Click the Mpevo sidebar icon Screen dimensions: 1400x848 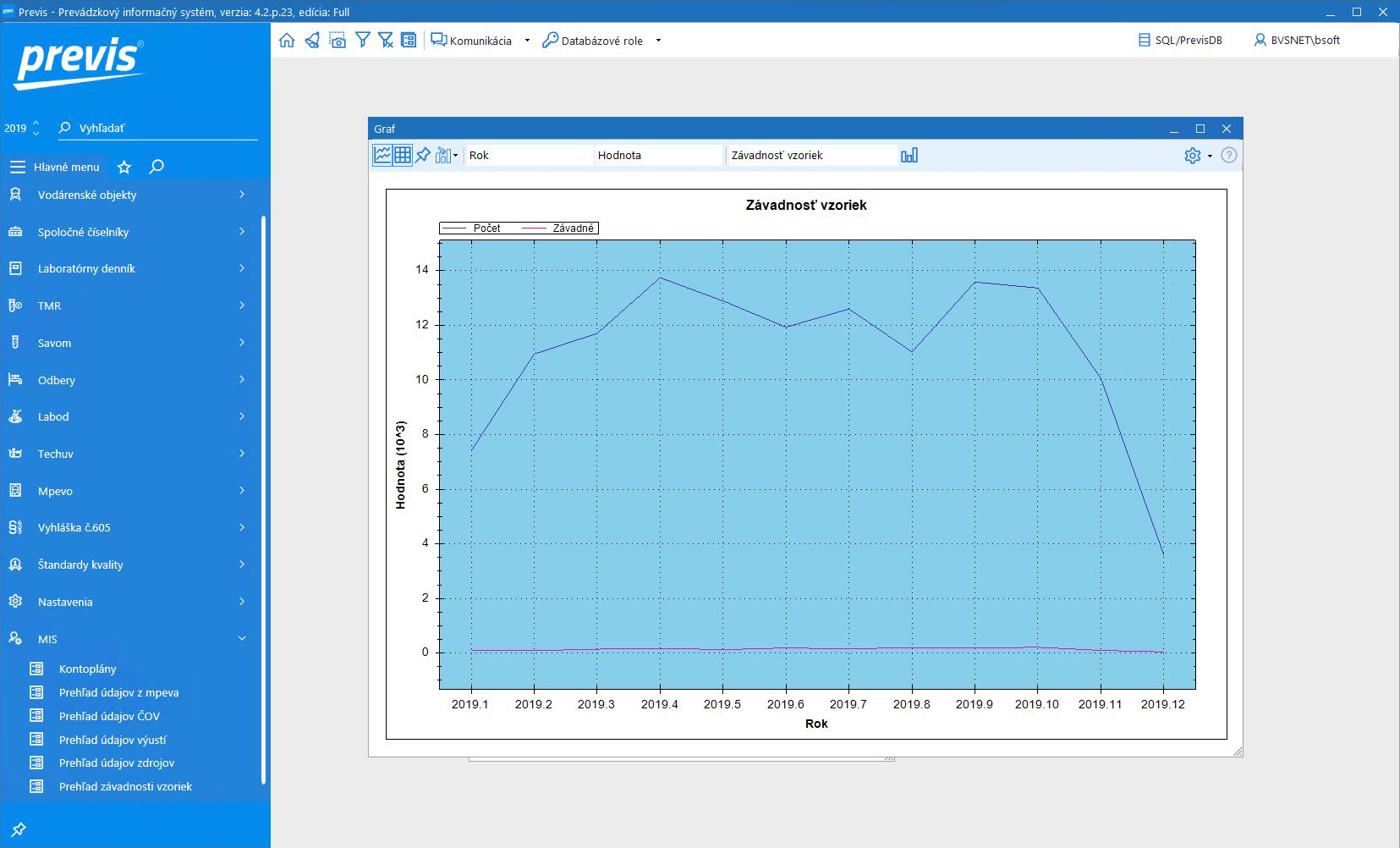click(15, 490)
